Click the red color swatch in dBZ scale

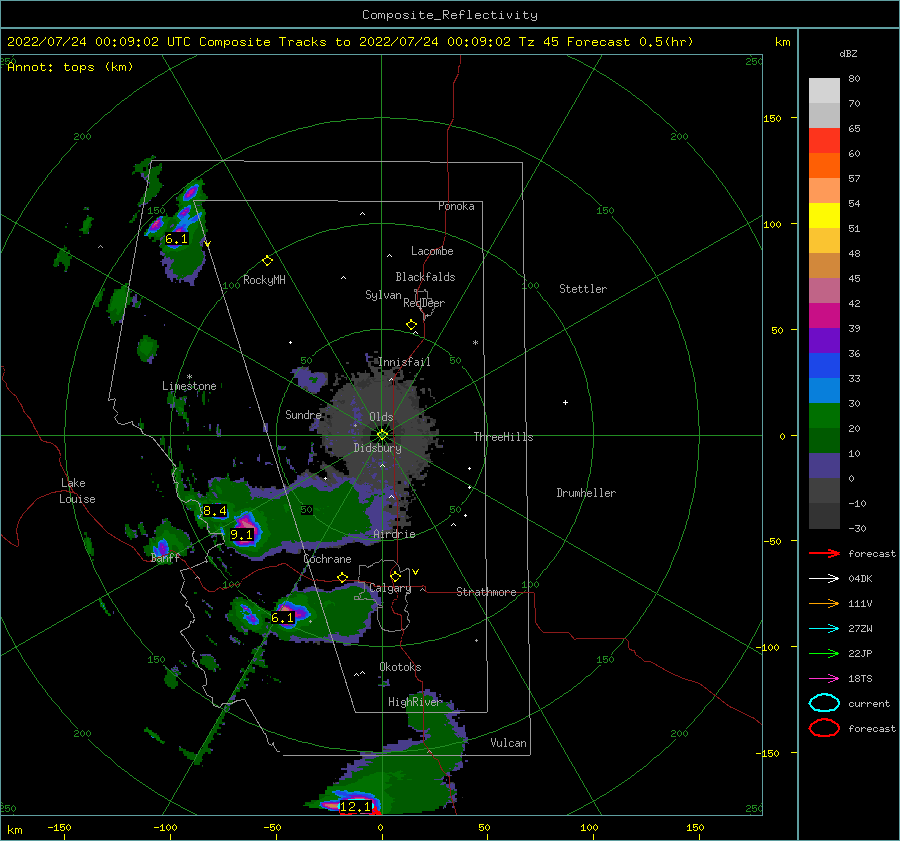point(824,141)
